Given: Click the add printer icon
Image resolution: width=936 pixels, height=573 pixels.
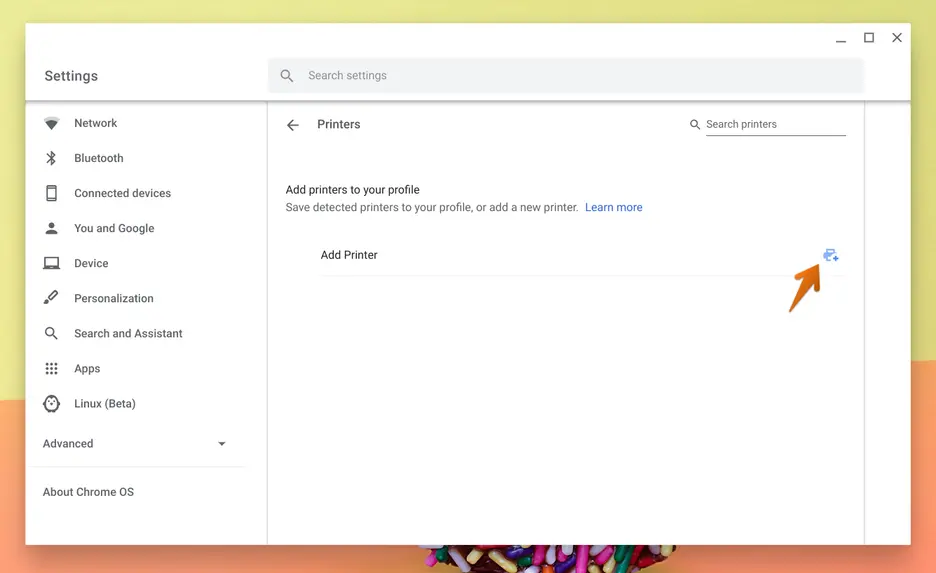Looking at the screenshot, I should coord(830,255).
